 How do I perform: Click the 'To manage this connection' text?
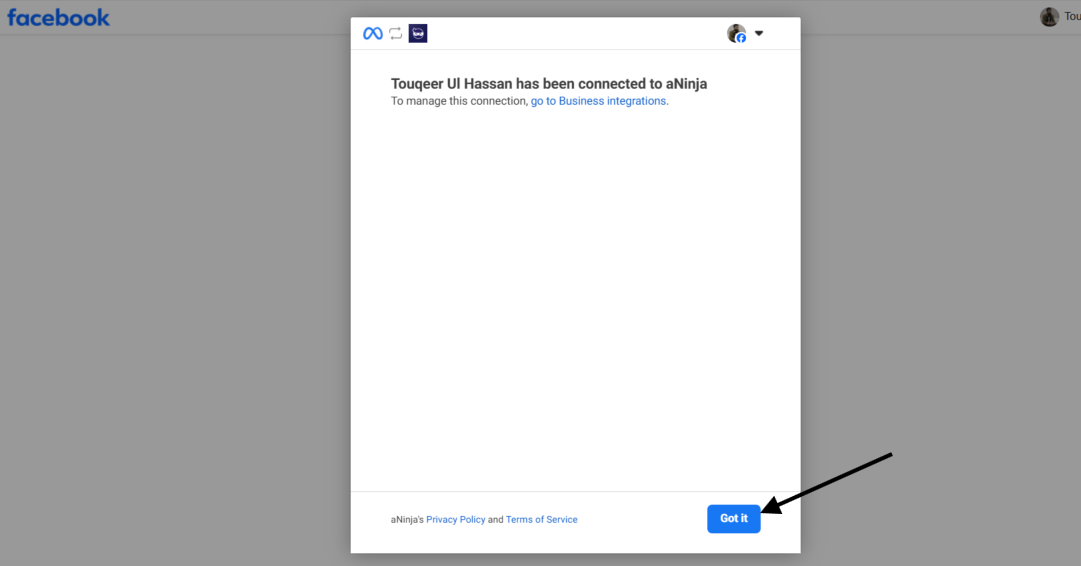click(459, 101)
